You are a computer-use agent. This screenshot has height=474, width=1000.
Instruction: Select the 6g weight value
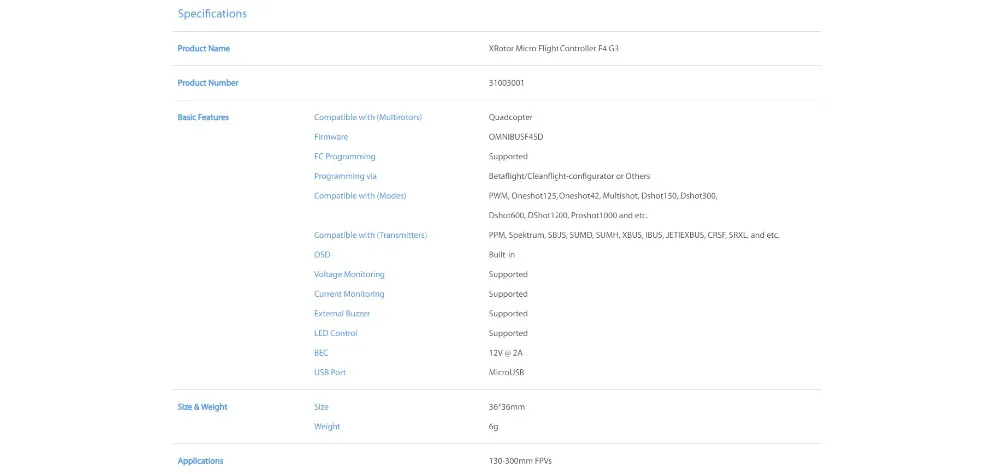[x=493, y=426]
